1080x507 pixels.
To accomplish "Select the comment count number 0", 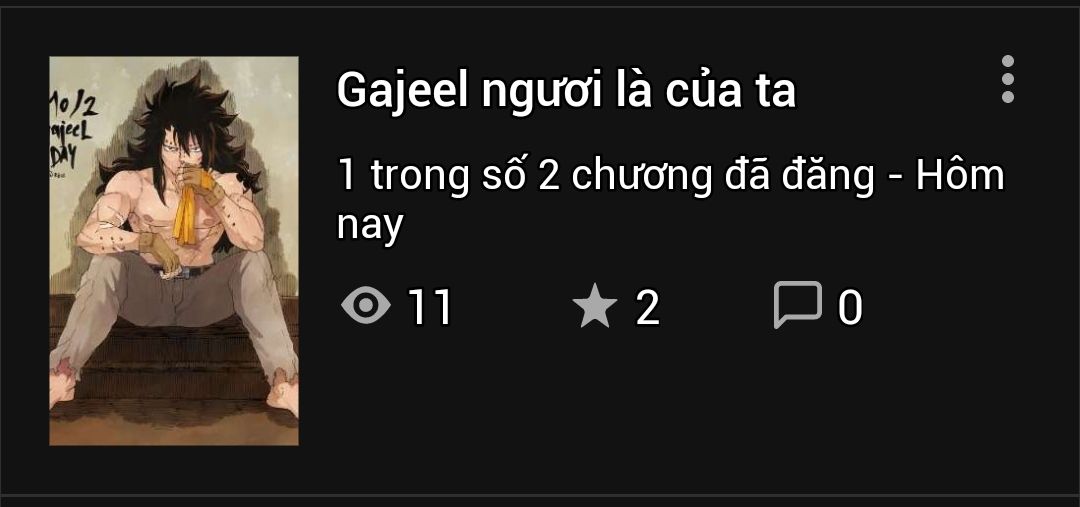I will click(850, 307).
